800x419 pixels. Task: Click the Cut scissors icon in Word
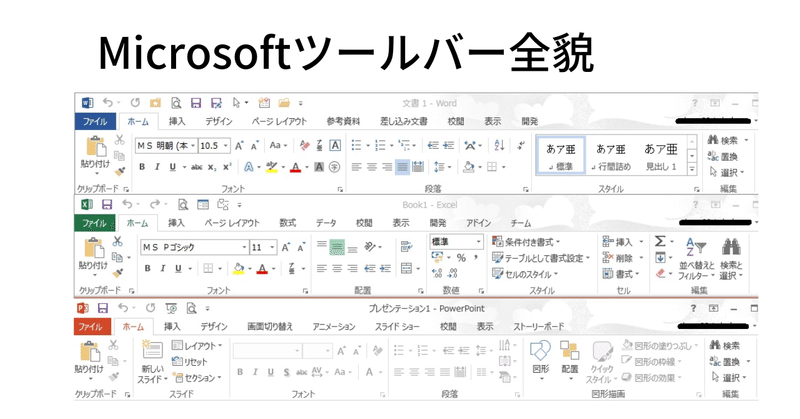point(119,139)
